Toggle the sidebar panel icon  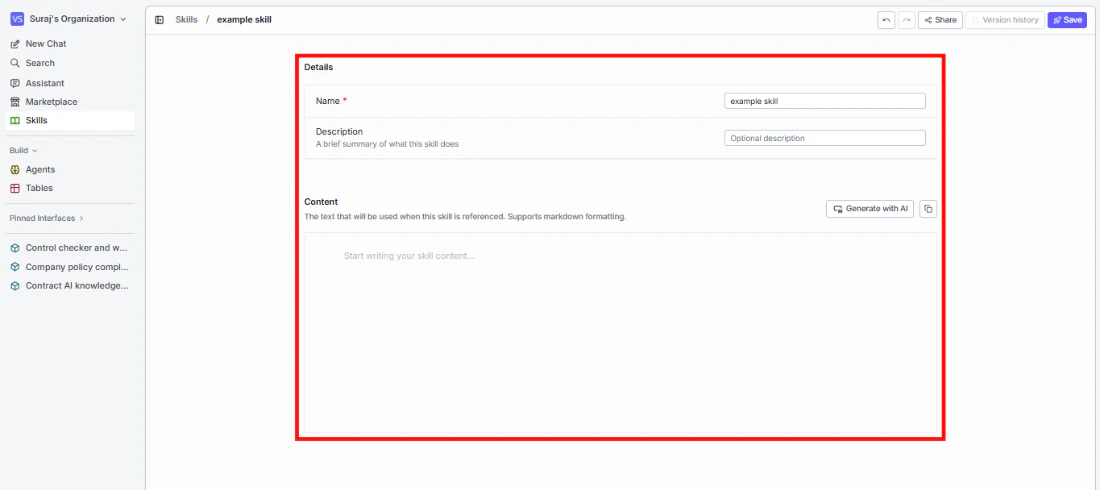[159, 20]
